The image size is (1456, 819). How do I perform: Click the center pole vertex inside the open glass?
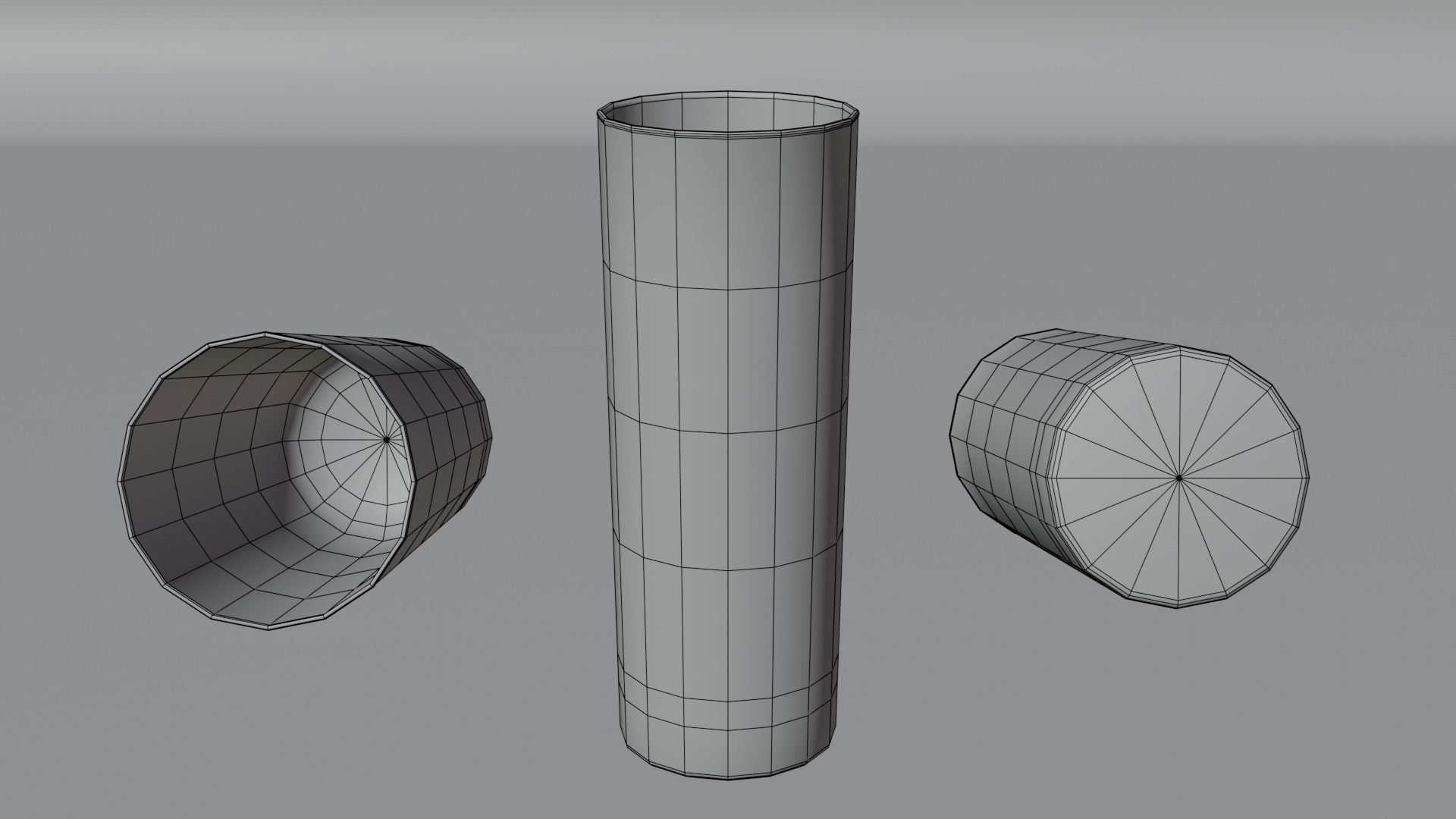[387, 439]
